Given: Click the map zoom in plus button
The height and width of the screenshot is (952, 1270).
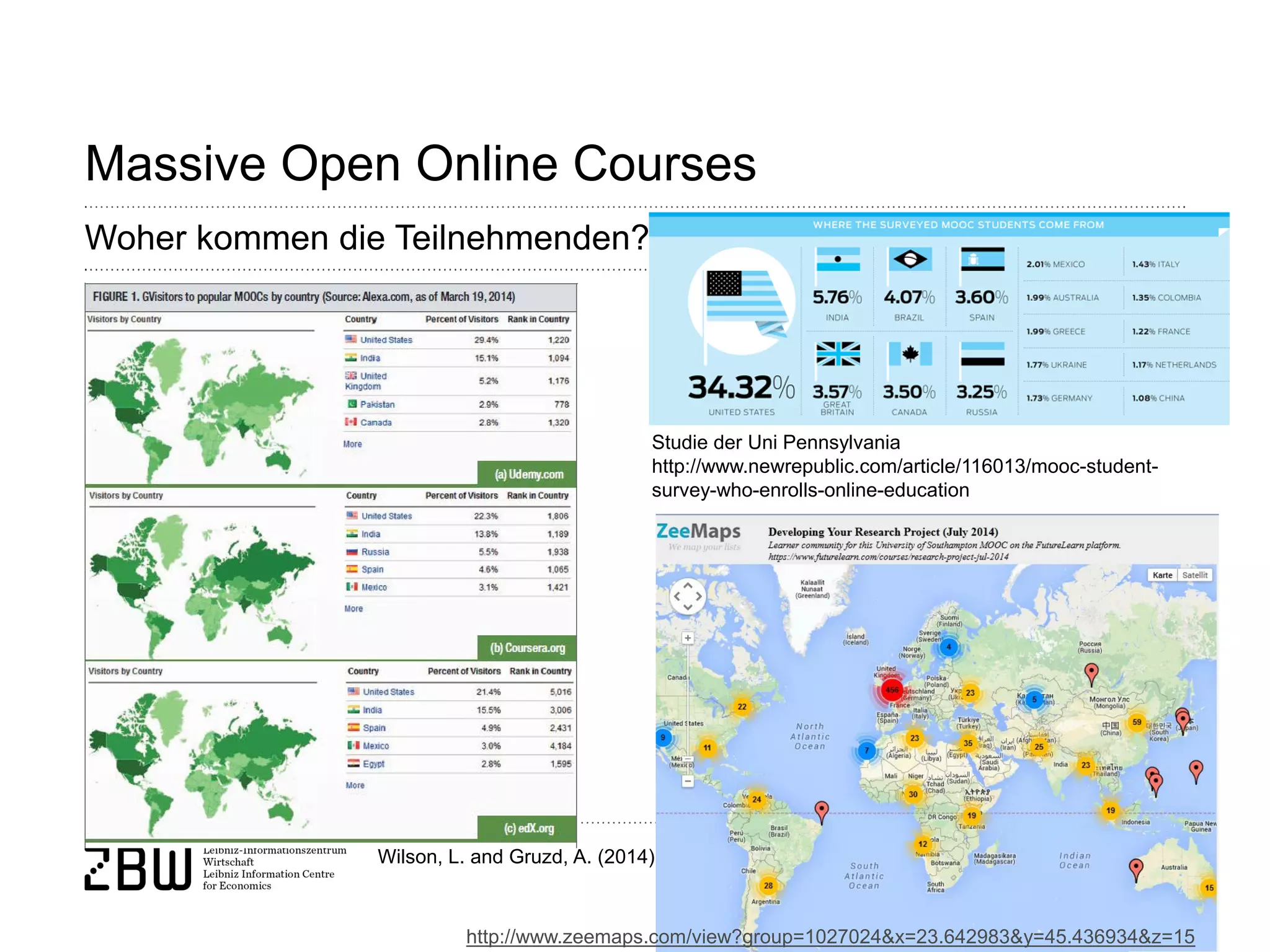Looking at the screenshot, I should (x=688, y=638).
